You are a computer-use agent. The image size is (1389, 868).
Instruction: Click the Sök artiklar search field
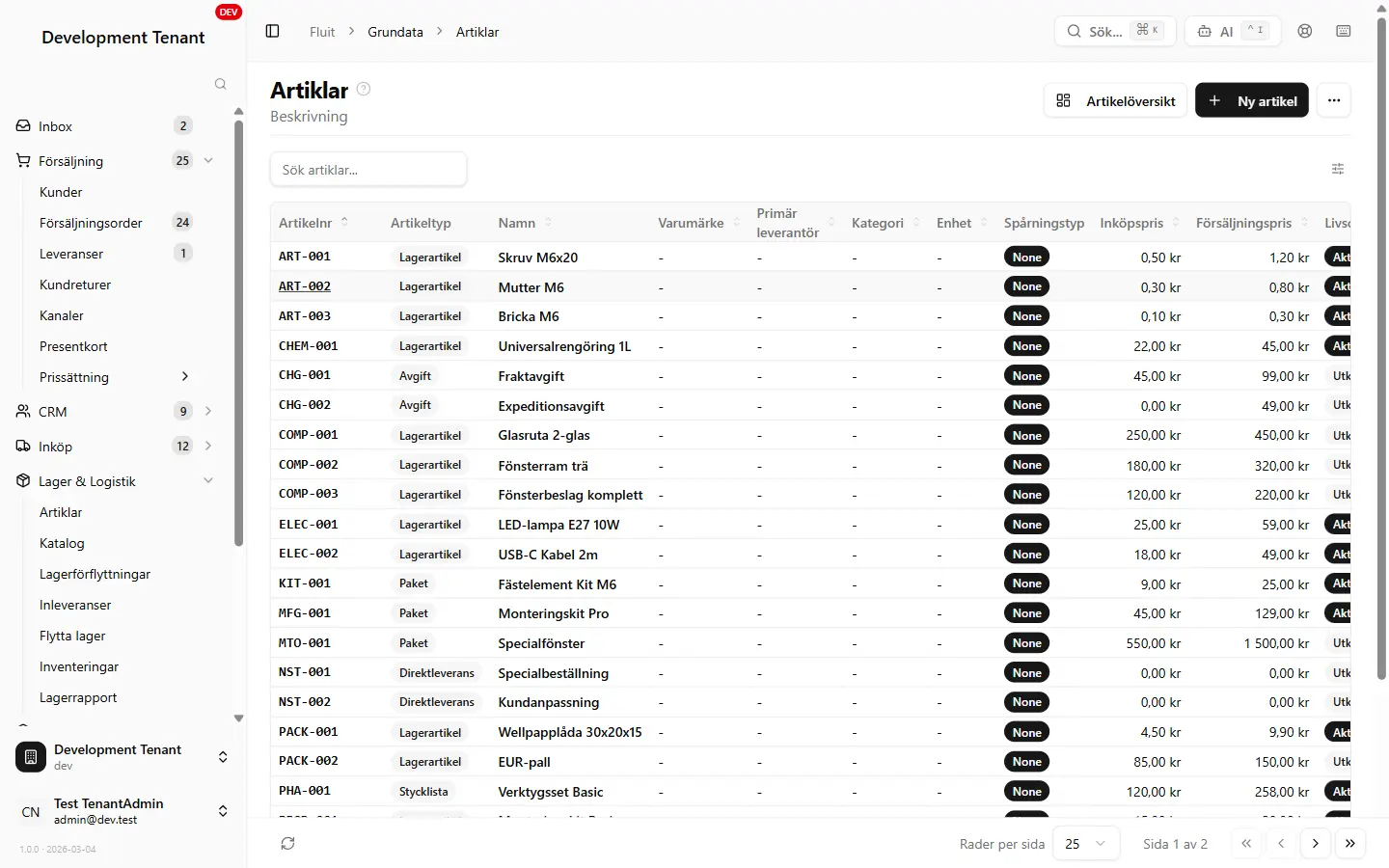[368, 169]
